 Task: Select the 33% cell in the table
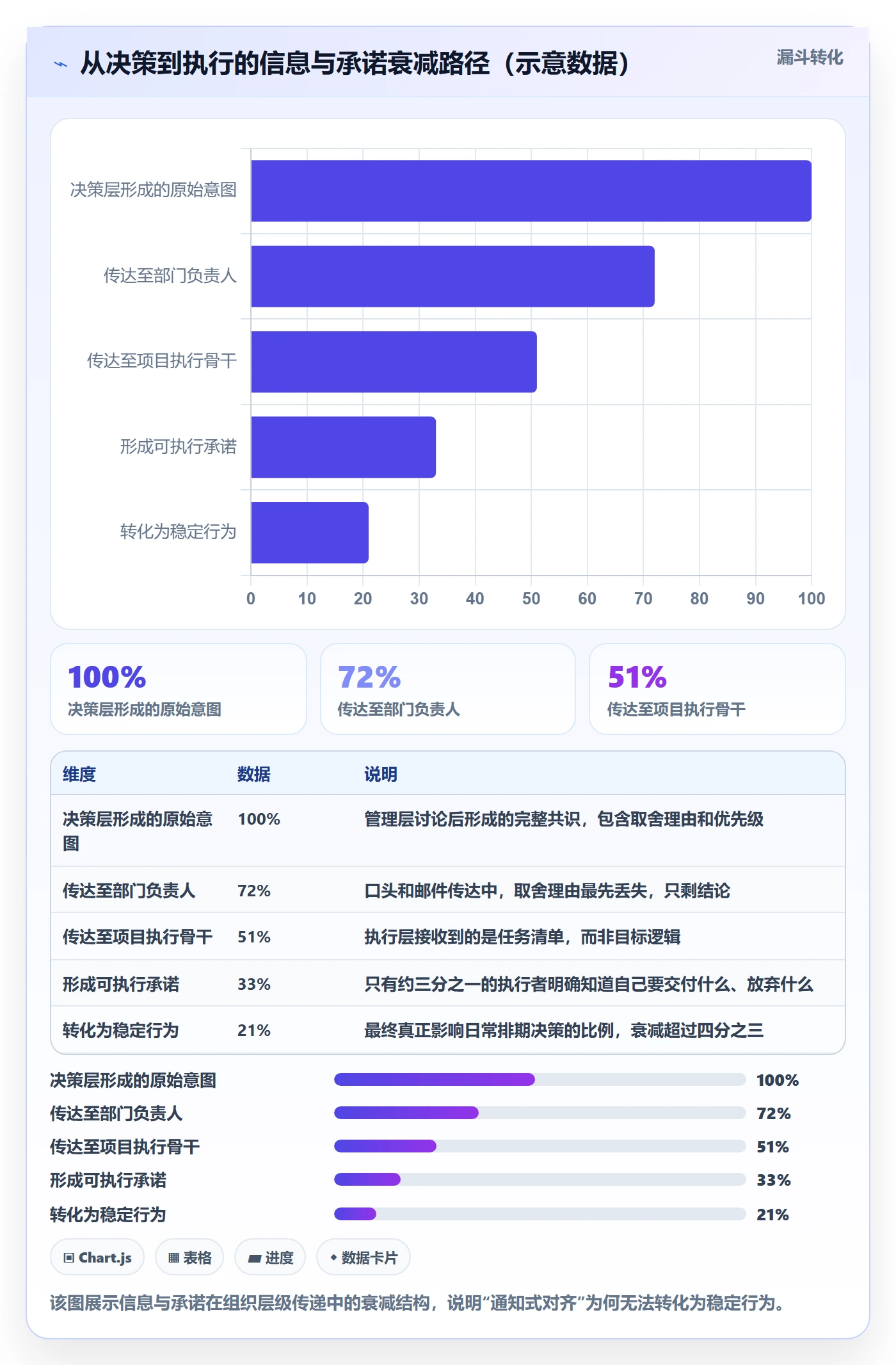[254, 984]
